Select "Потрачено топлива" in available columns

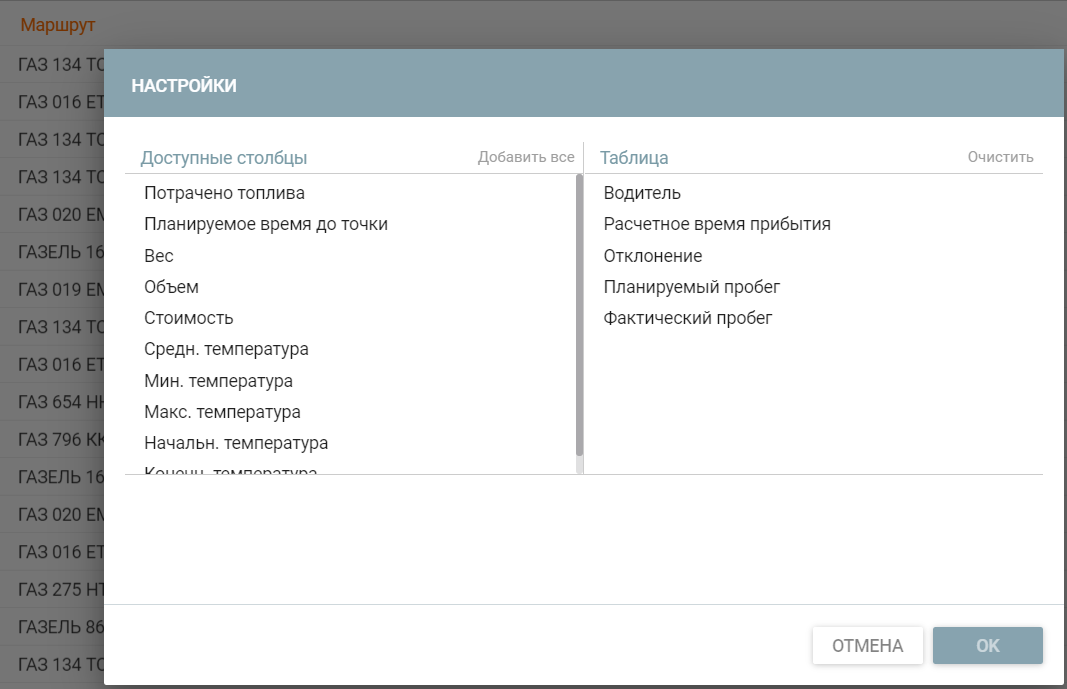tap(224, 193)
